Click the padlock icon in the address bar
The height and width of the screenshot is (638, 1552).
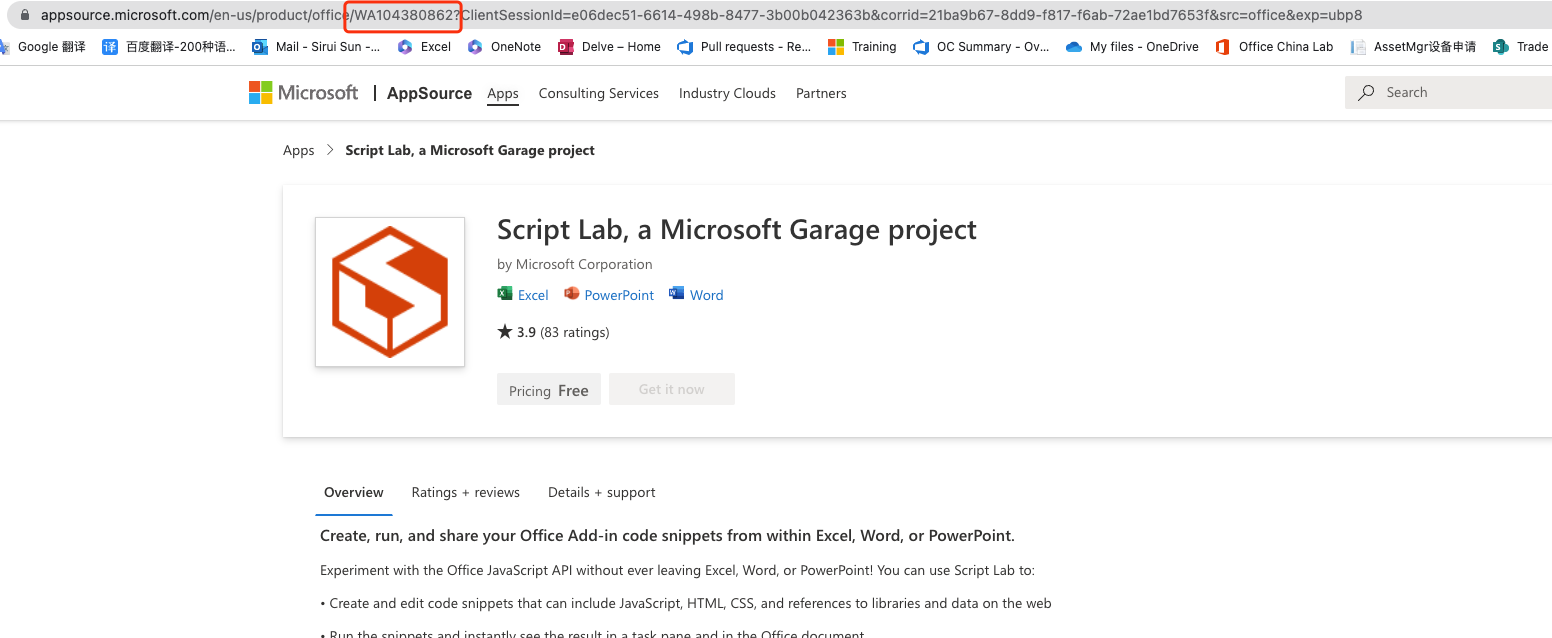pyautogui.click(x=26, y=15)
